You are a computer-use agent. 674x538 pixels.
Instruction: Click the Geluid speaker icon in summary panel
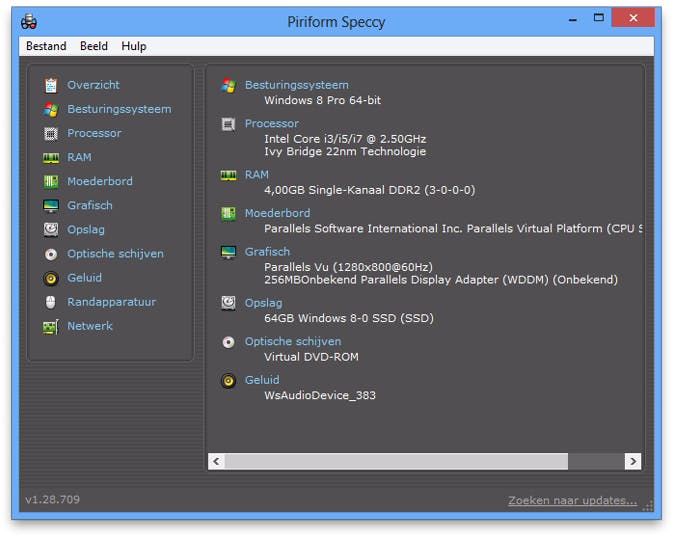(x=228, y=381)
